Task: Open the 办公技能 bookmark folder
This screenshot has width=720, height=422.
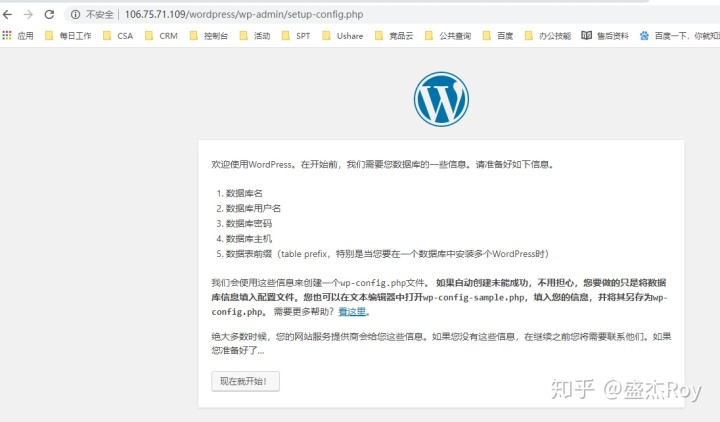Action: click(548, 36)
